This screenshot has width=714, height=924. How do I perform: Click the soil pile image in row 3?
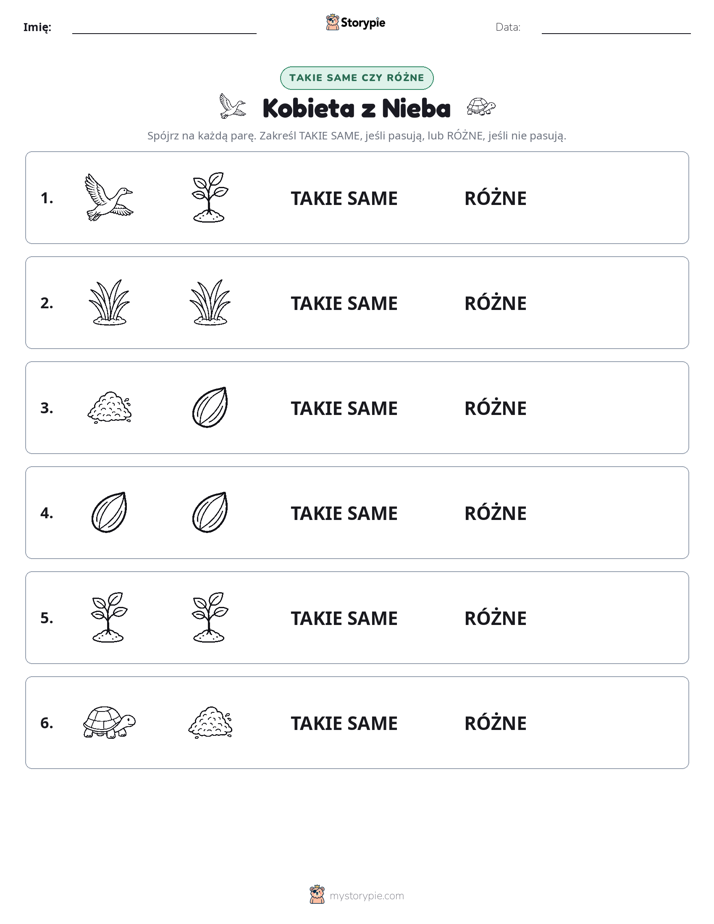[109, 407]
